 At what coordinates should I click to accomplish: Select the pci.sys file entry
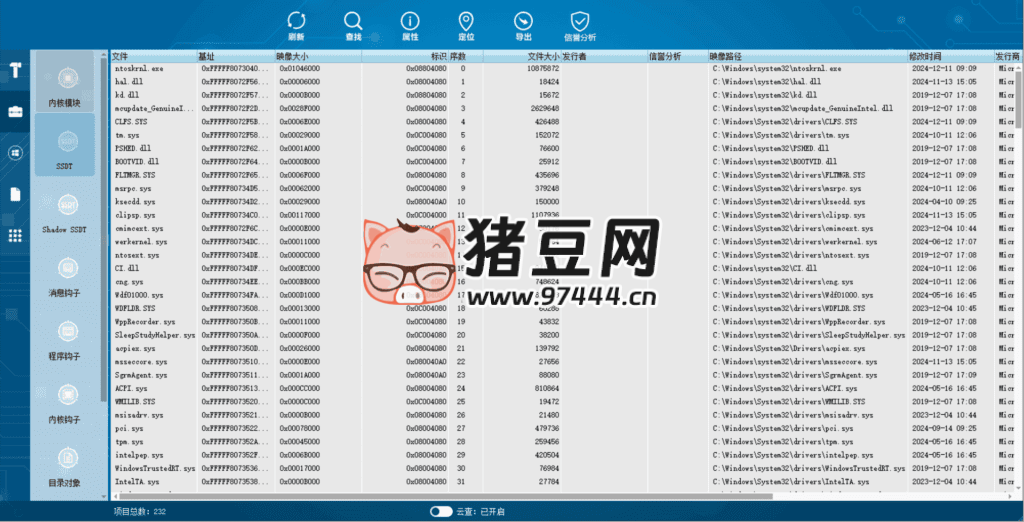tap(129, 429)
